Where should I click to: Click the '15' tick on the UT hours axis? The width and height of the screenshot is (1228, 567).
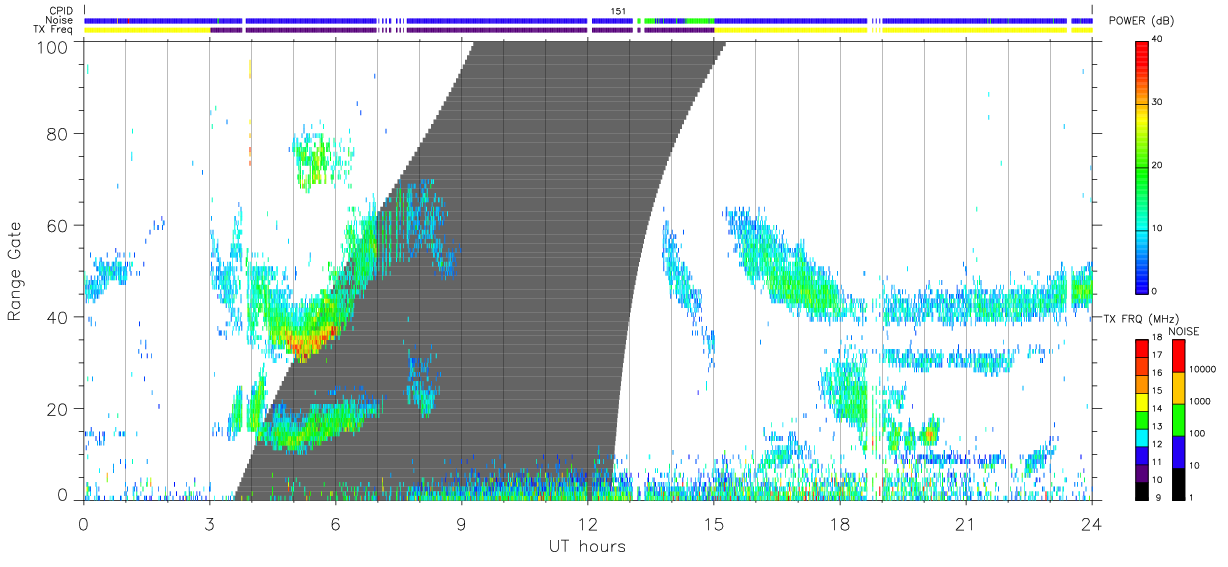pyautogui.click(x=713, y=523)
